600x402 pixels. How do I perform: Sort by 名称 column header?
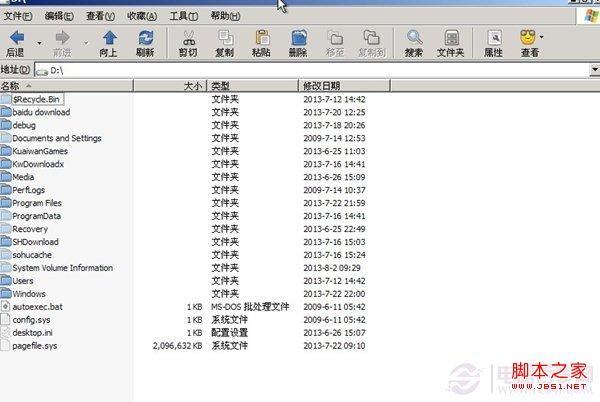[x=66, y=86]
